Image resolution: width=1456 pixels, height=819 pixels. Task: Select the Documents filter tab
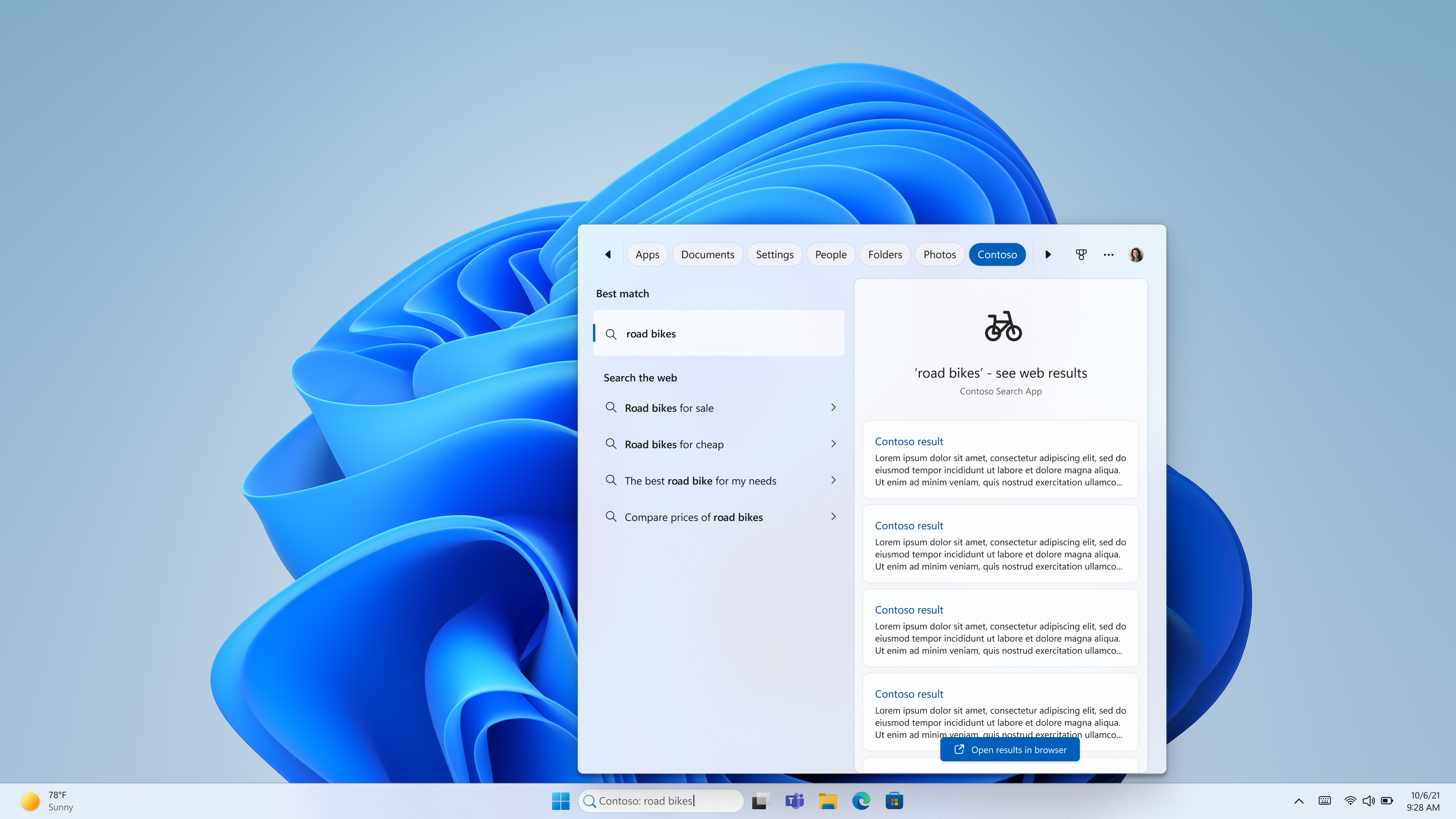pyautogui.click(x=707, y=254)
